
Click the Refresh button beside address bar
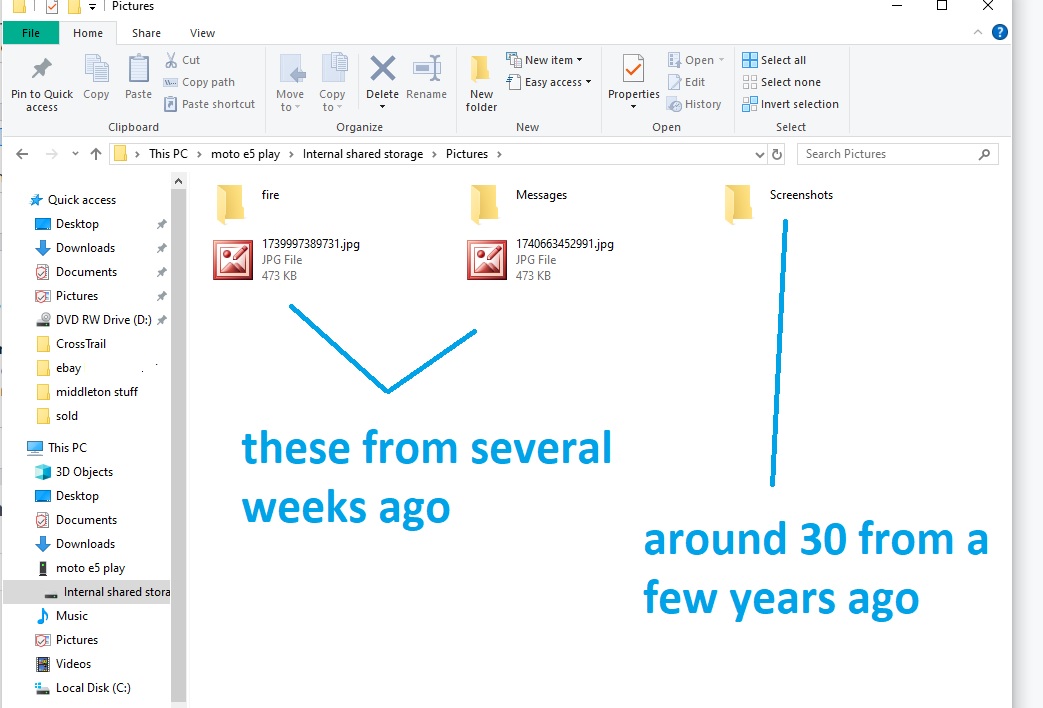tap(778, 154)
